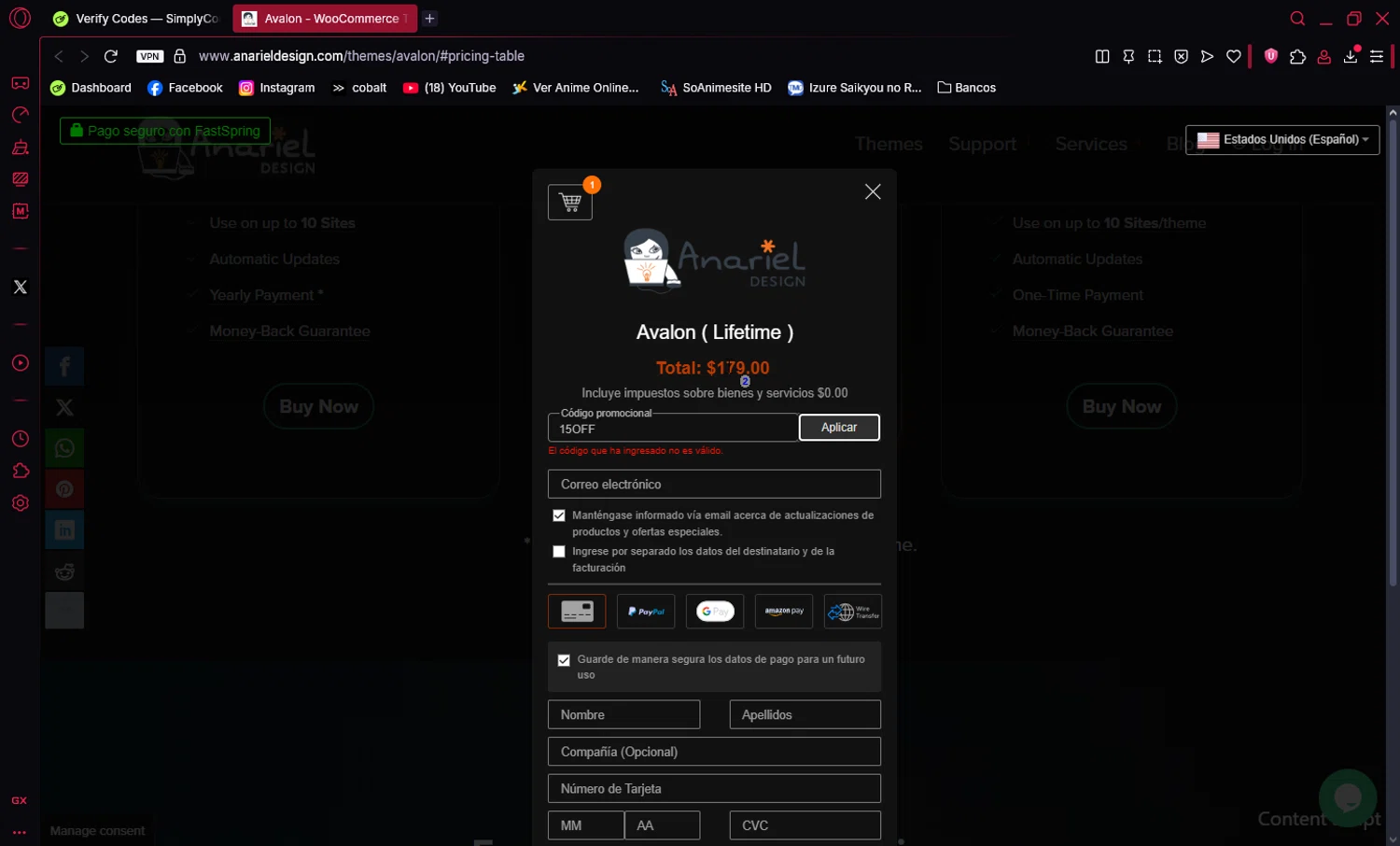This screenshot has height=846, width=1400.
Task: Select Amazon Pay payment method
Action: pos(784,612)
